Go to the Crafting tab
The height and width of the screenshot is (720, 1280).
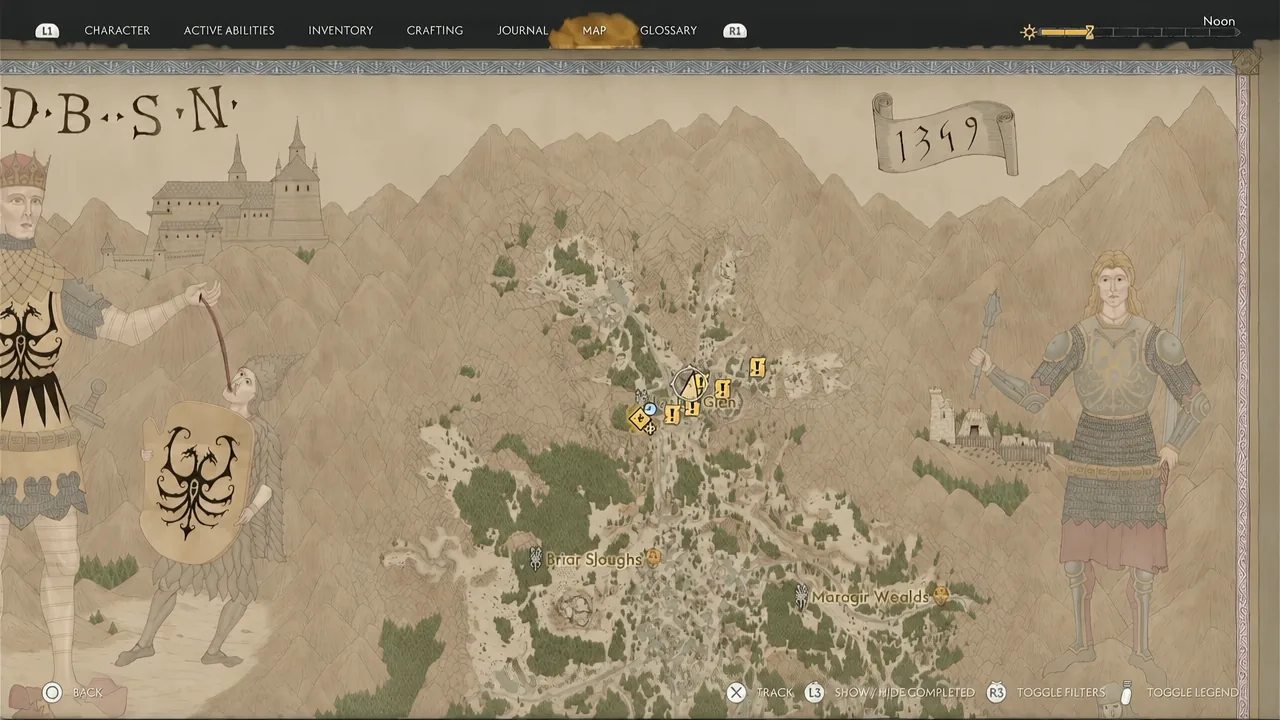point(434,30)
